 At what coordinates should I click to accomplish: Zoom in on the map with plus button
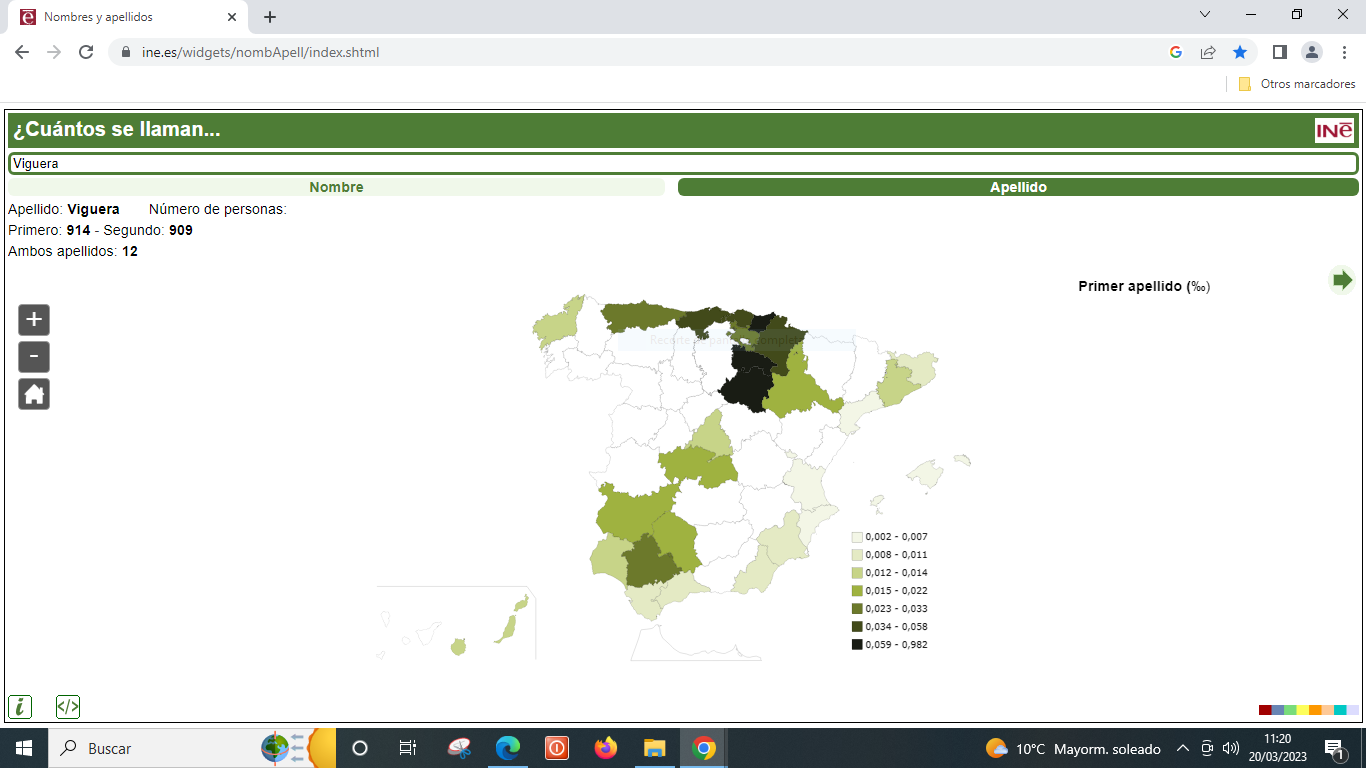[x=34, y=320]
